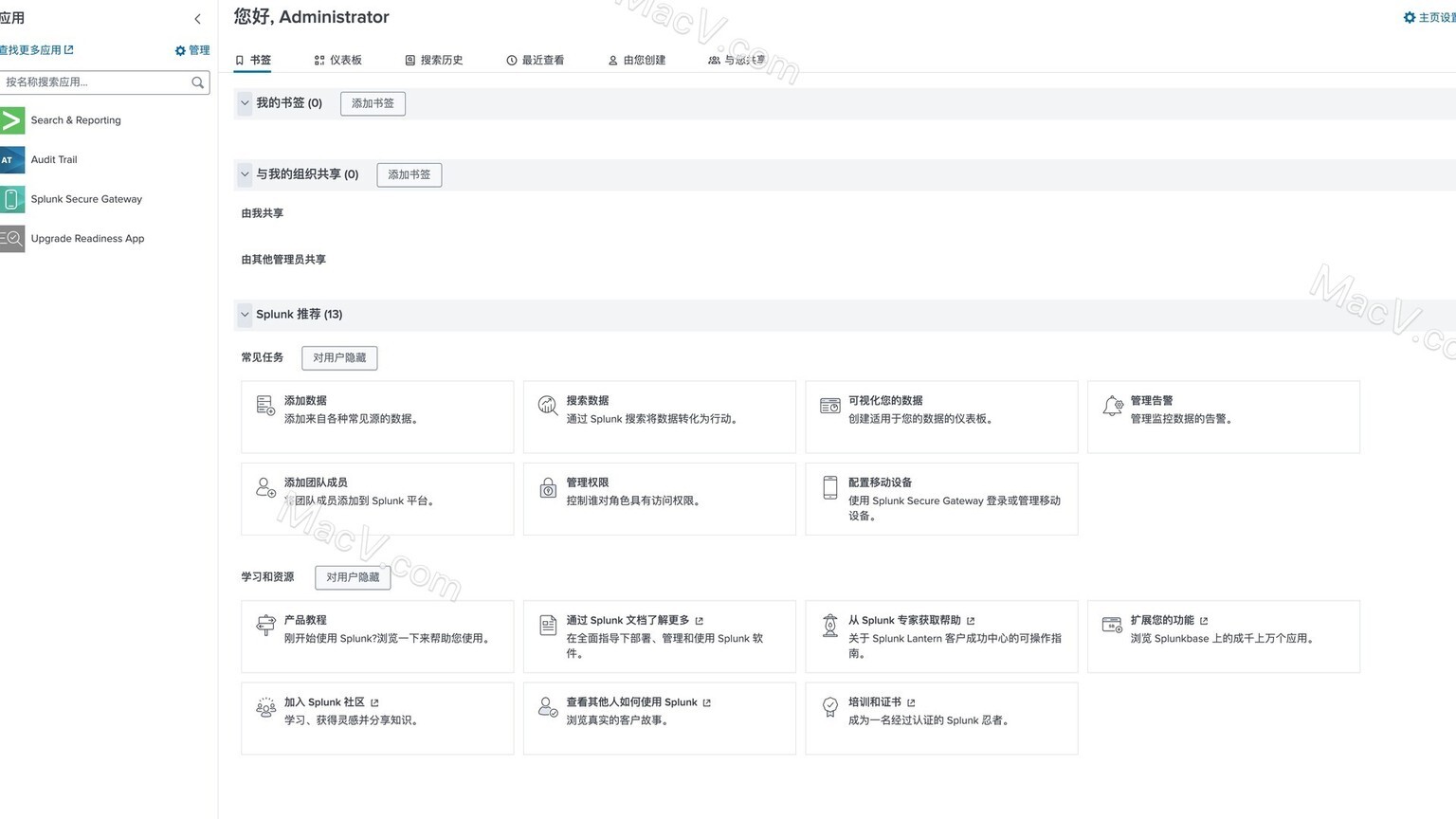This screenshot has width=1456, height=819.
Task: Click 添加书签 button under 与我的组织共享
Action: pos(409,174)
